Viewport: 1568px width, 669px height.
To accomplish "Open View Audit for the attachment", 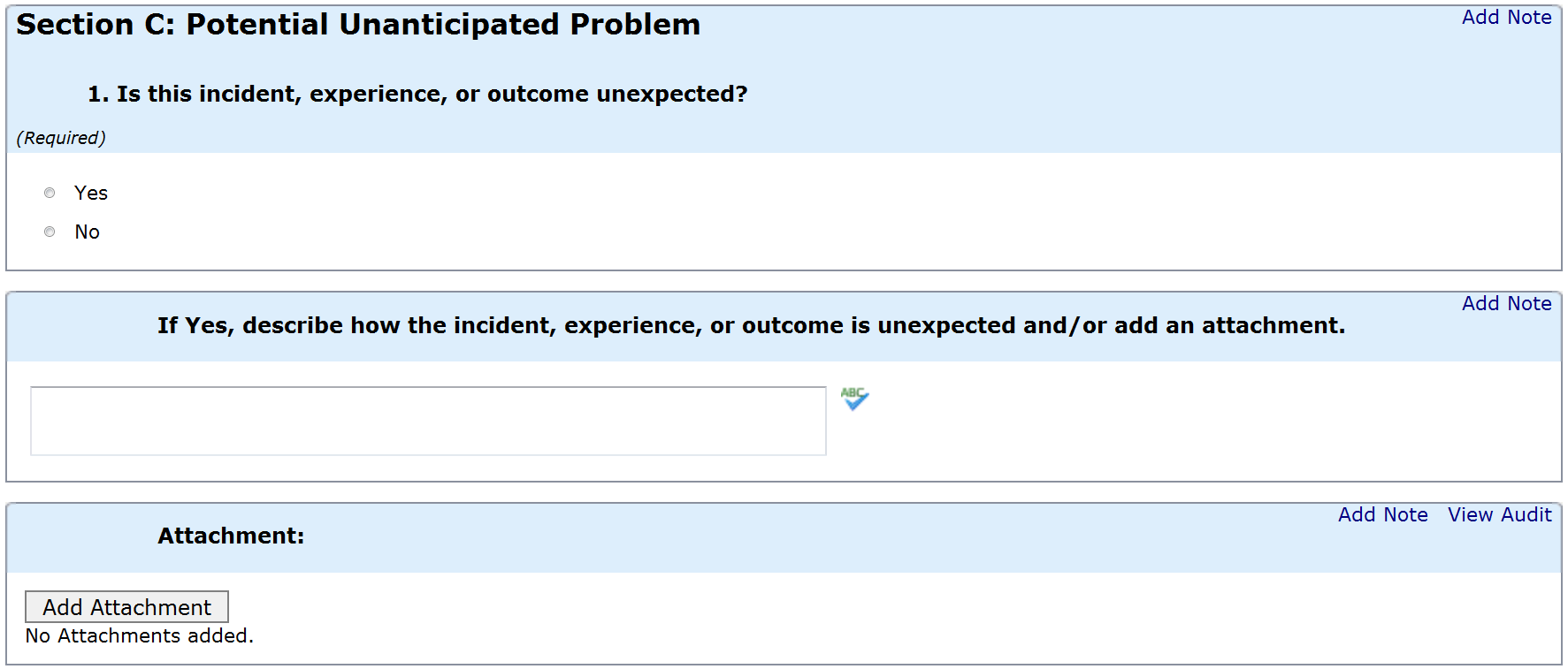I will click(1499, 515).
